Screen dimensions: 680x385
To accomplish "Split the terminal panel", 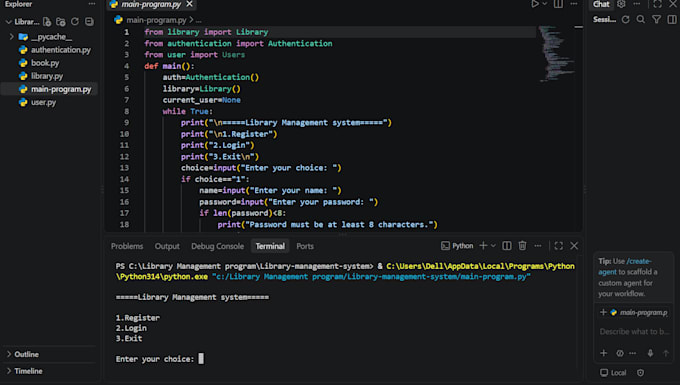I will [507, 246].
